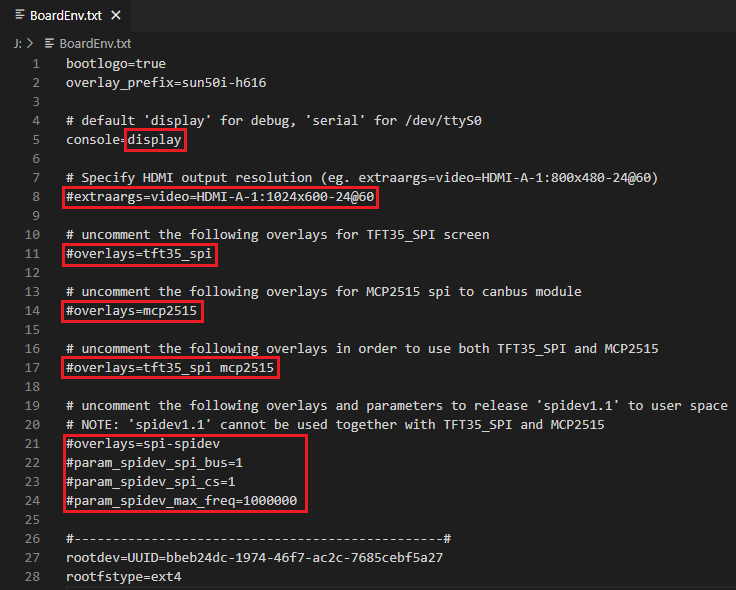
Task: Click the #overlays=spi-spidev line
Action: (x=143, y=444)
